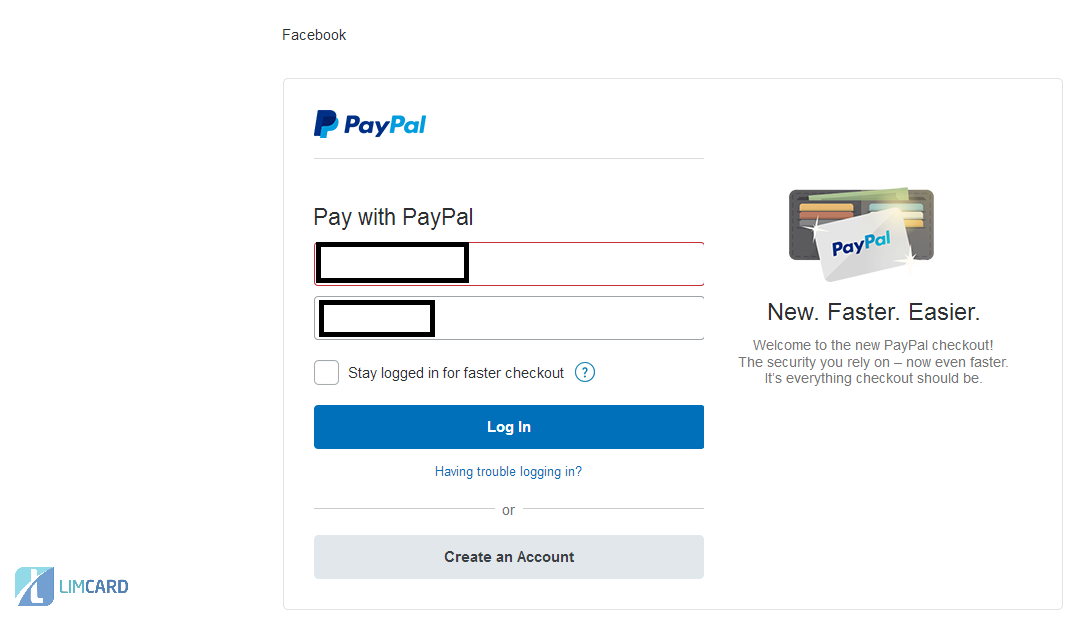Click the 'or' divider text
1072x618 pixels.
(508, 510)
